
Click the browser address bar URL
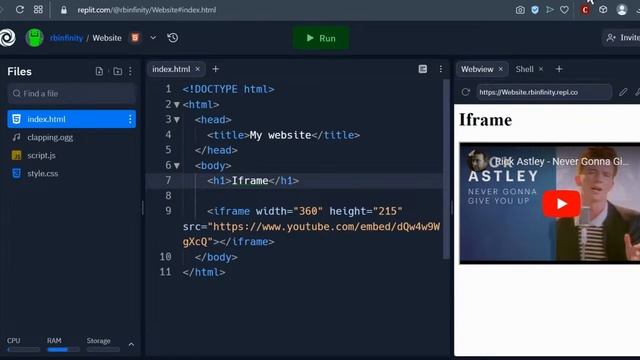147,10
